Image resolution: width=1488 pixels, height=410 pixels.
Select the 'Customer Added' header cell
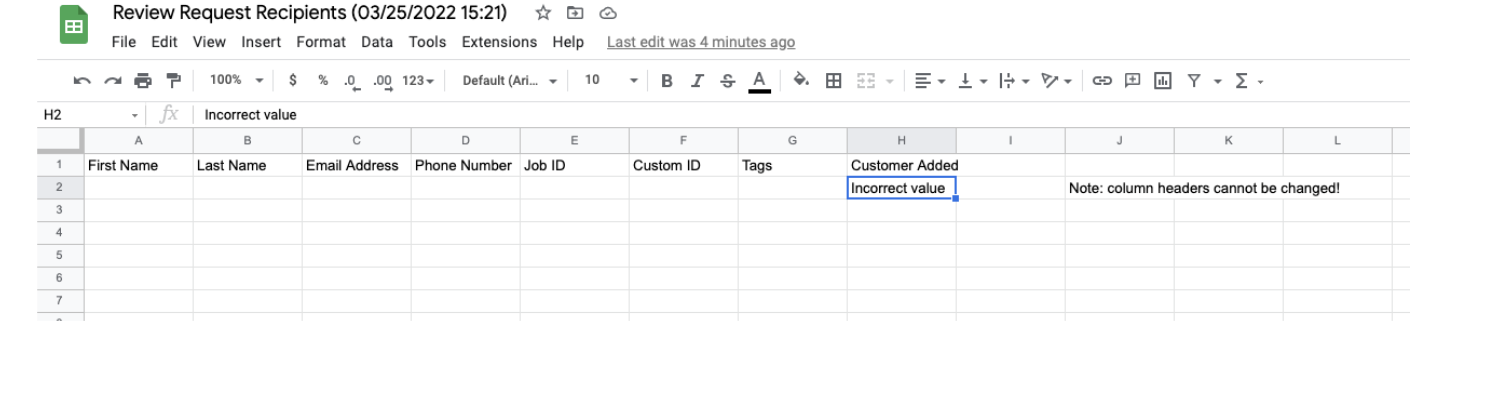pos(901,165)
